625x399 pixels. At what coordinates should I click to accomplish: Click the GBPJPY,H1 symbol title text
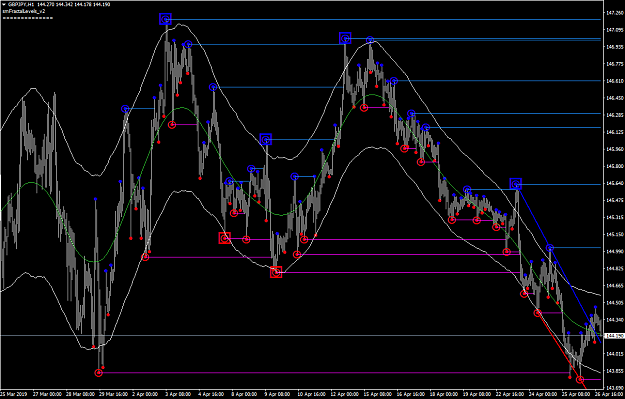[21, 4]
